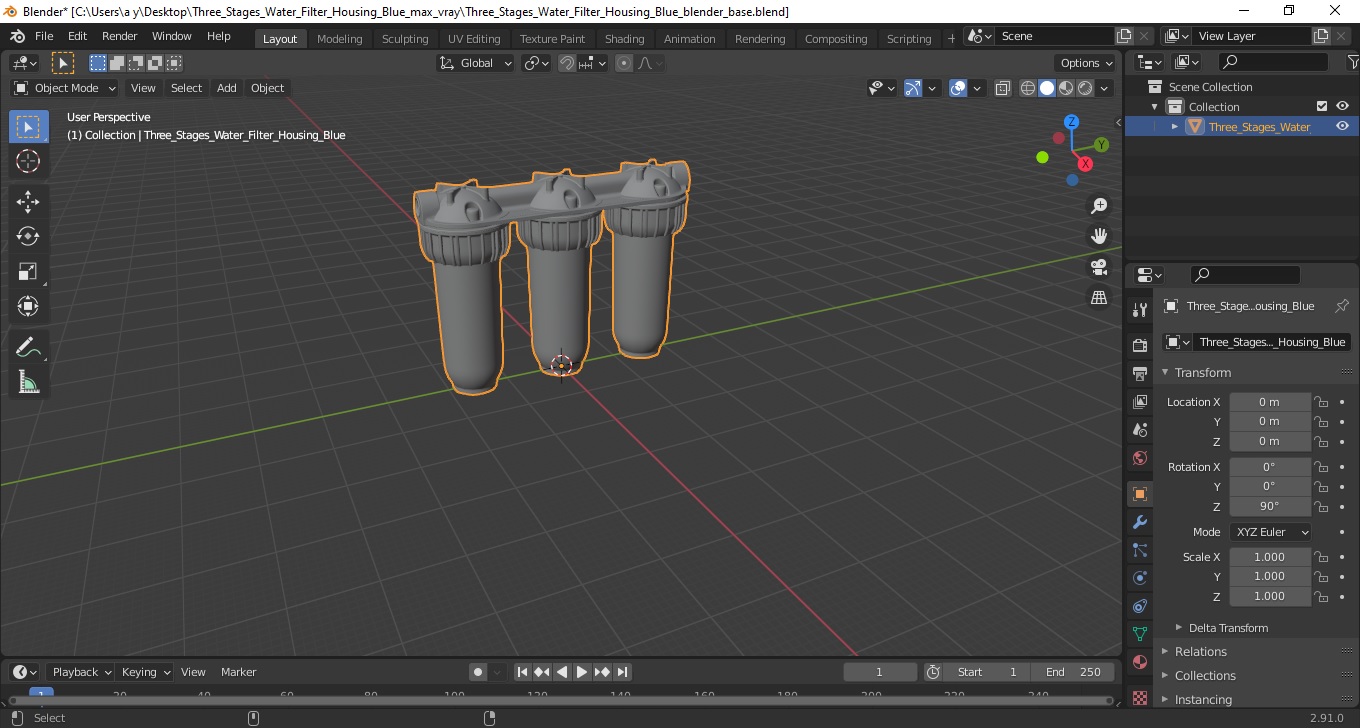This screenshot has width=1360, height=728.
Task: Open the Render menu
Action: coord(120,36)
